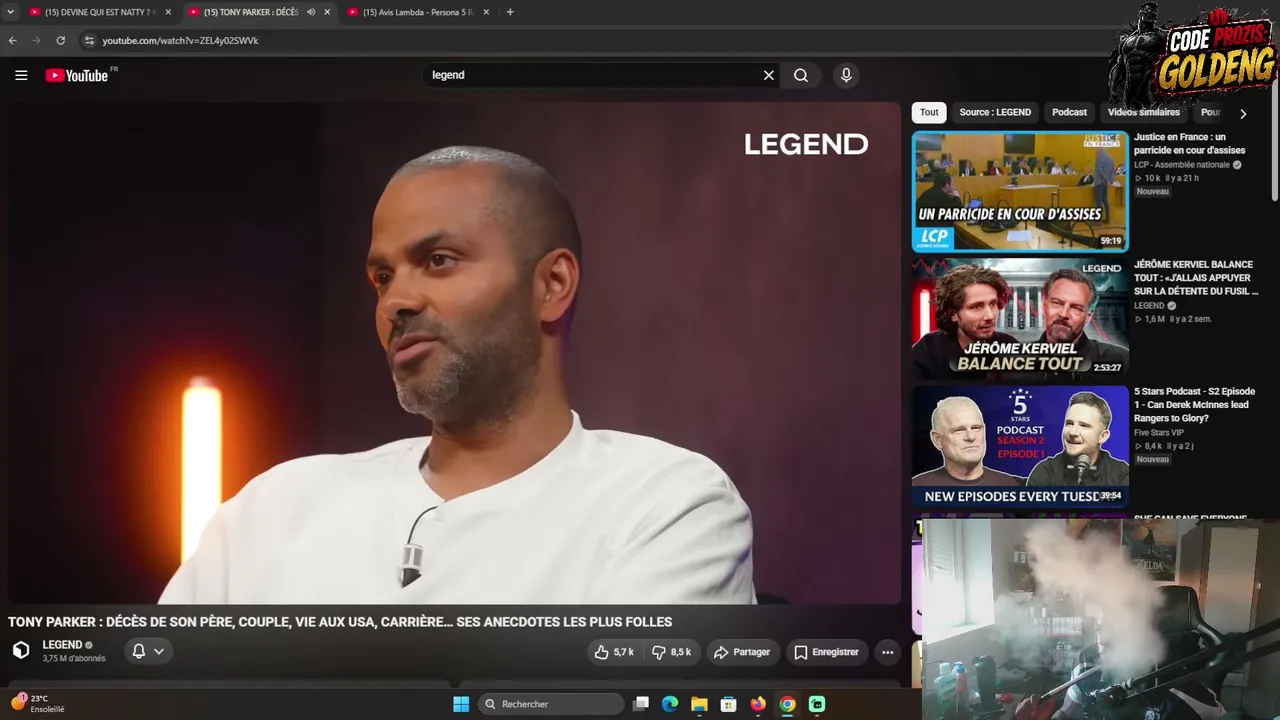Open the LEGEND channel avatar

[x=21, y=650]
